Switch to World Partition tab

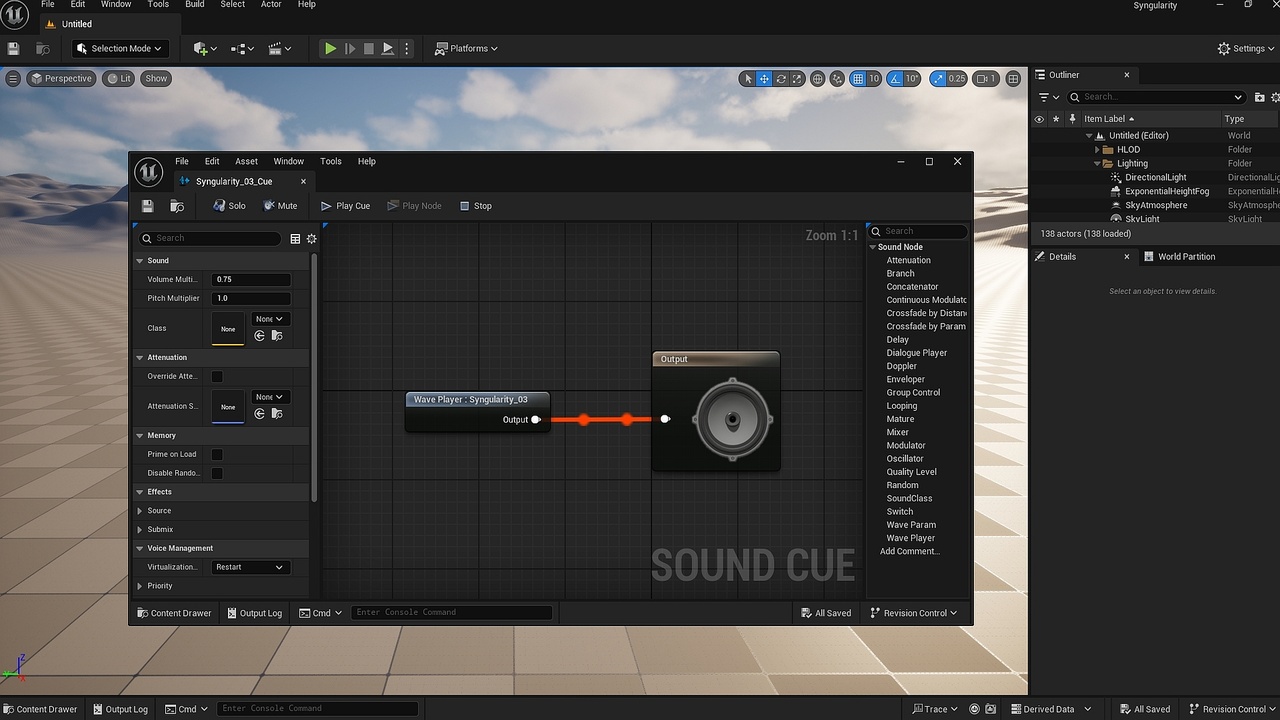point(1185,257)
